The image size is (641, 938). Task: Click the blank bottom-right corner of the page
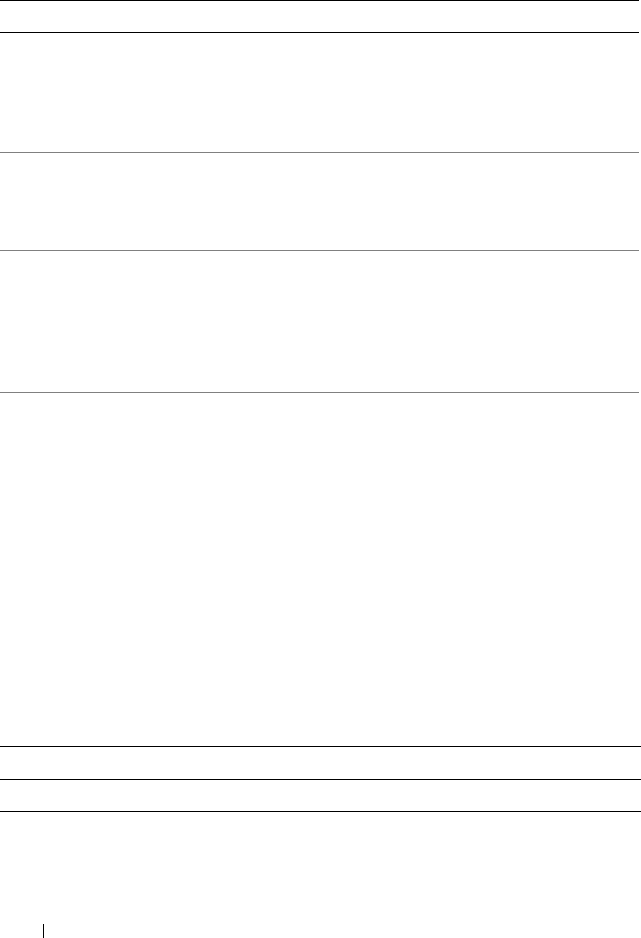tap(610, 915)
